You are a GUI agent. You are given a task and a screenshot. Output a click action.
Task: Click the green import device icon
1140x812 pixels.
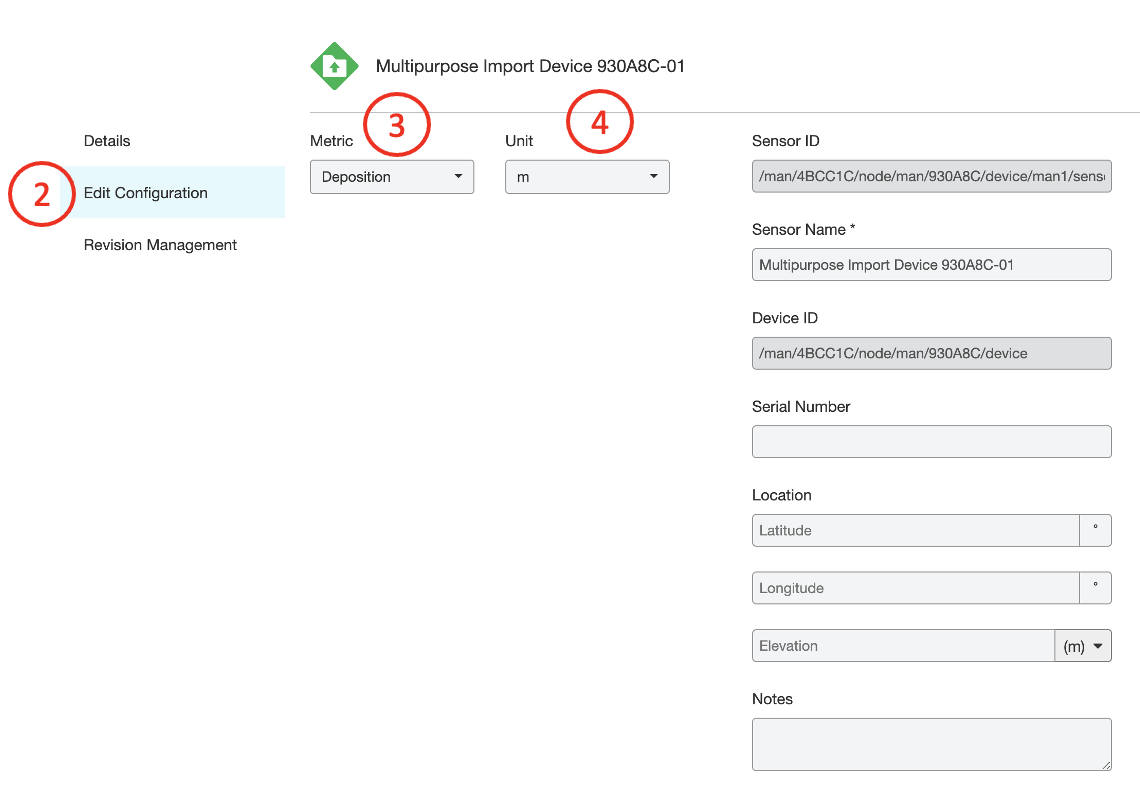334,65
